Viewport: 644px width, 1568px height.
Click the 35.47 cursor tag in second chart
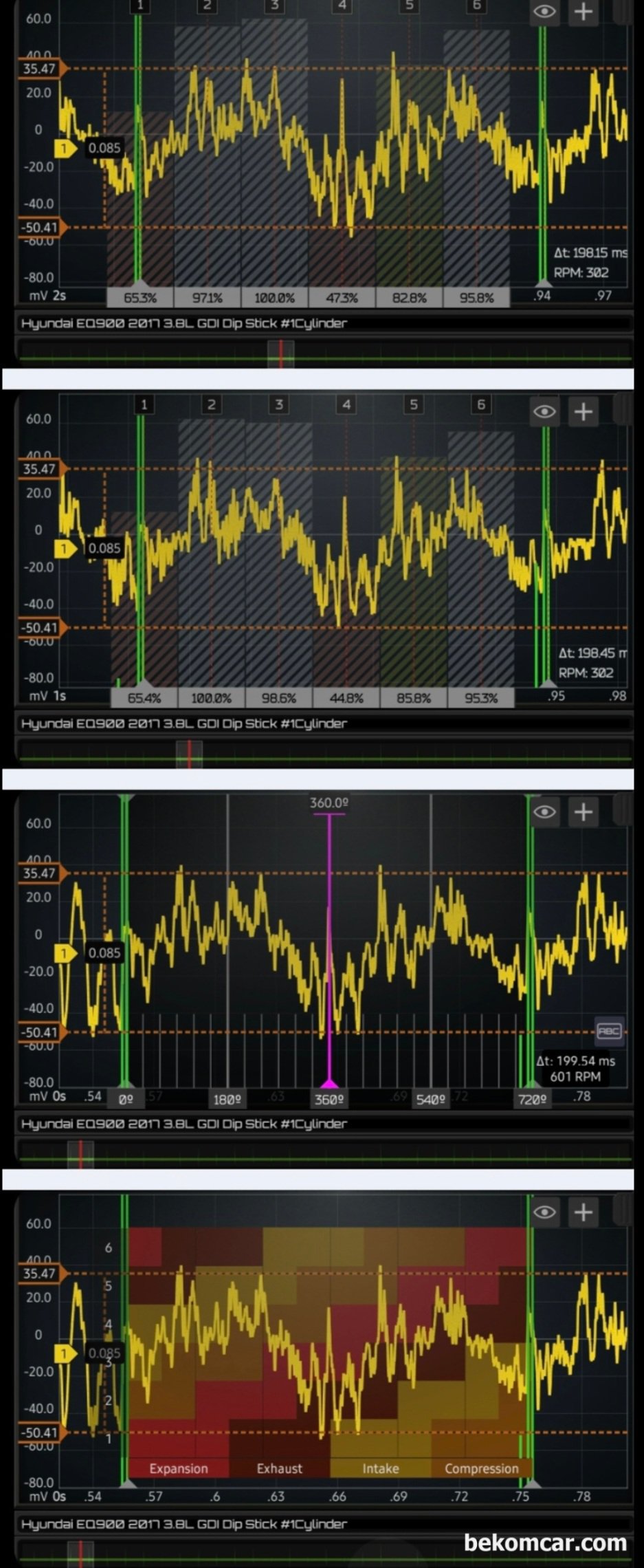click(x=43, y=469)
